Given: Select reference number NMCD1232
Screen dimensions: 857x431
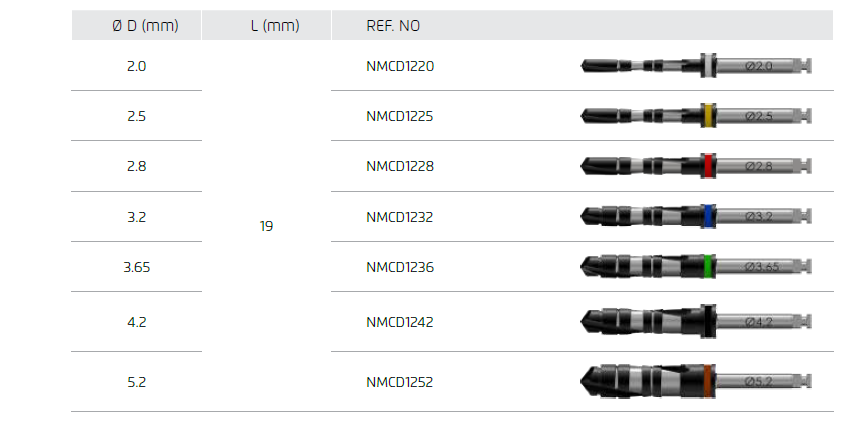Looking at the screenshot, I should click(x=400, y=216).
